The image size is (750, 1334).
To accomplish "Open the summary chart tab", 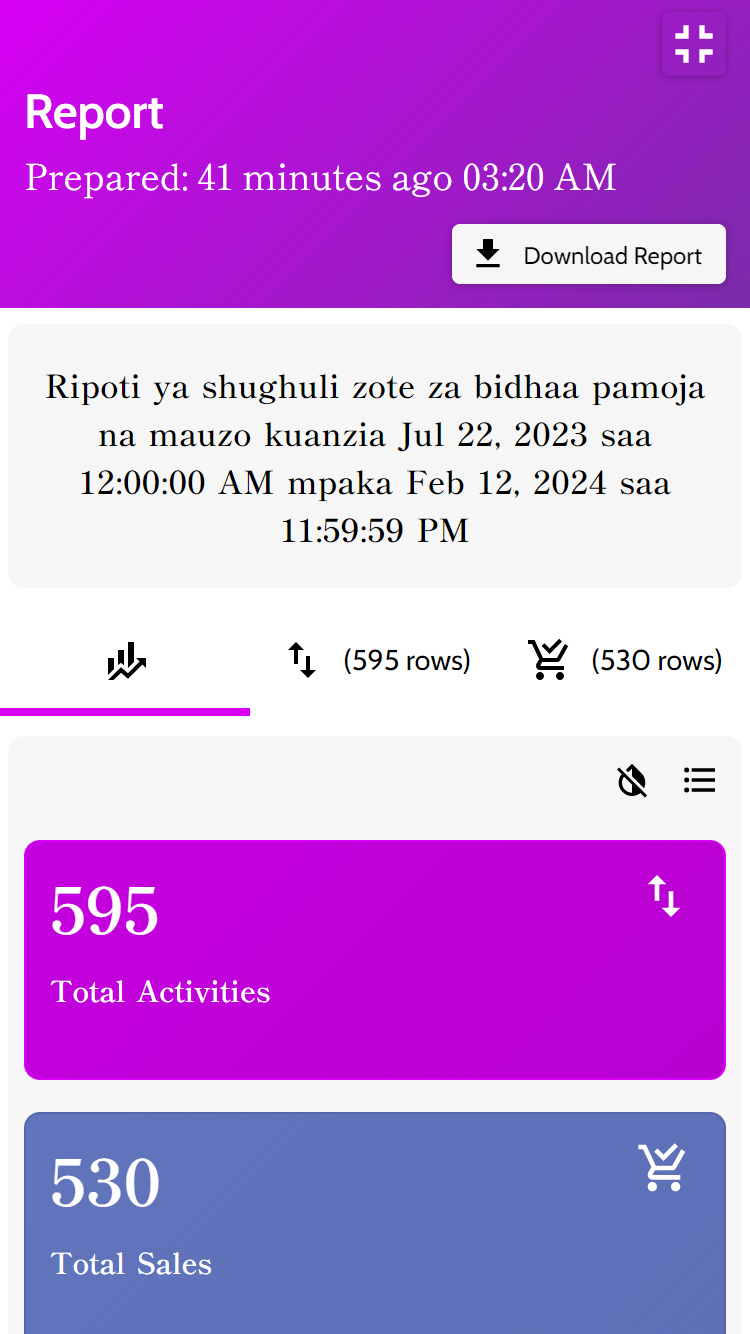I will coord(126,661).
